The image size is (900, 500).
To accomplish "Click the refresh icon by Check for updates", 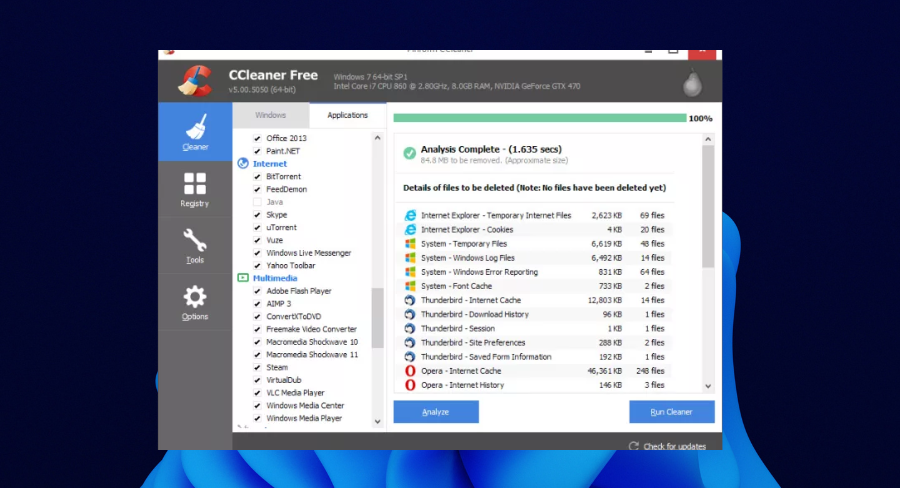I will click(x=633, y=446).
